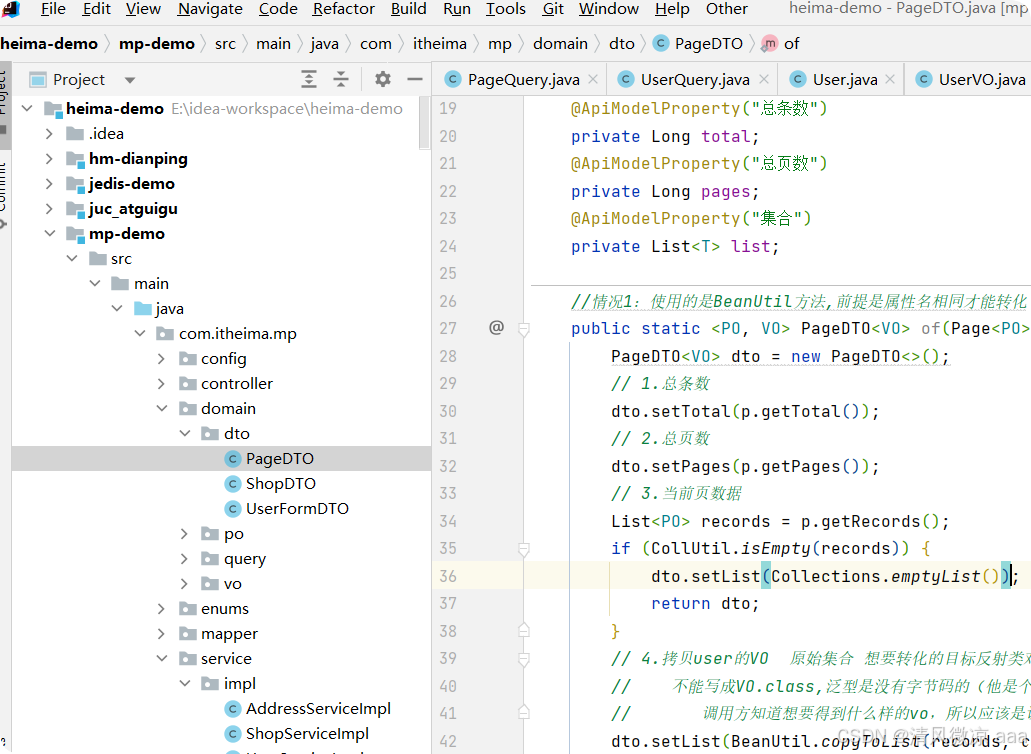Viewport: 1031px width, 754px height.
Task: Click the domain breadcrumb segment
Action: tap(560, 44)
